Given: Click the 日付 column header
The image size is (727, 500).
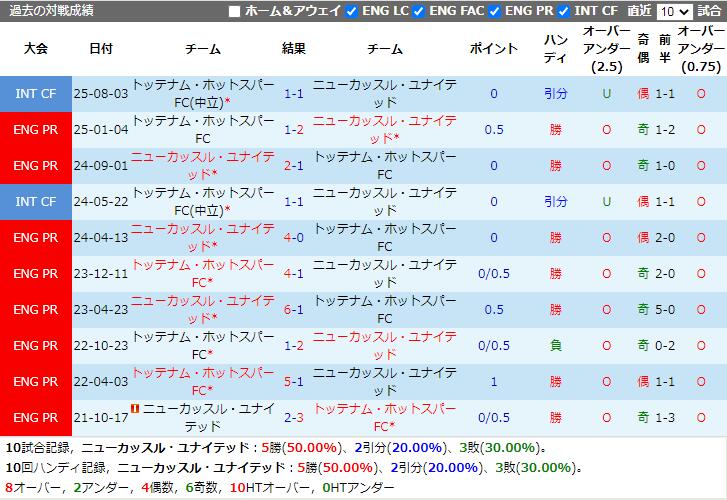Looking at the screenshot, I should 101,49.
